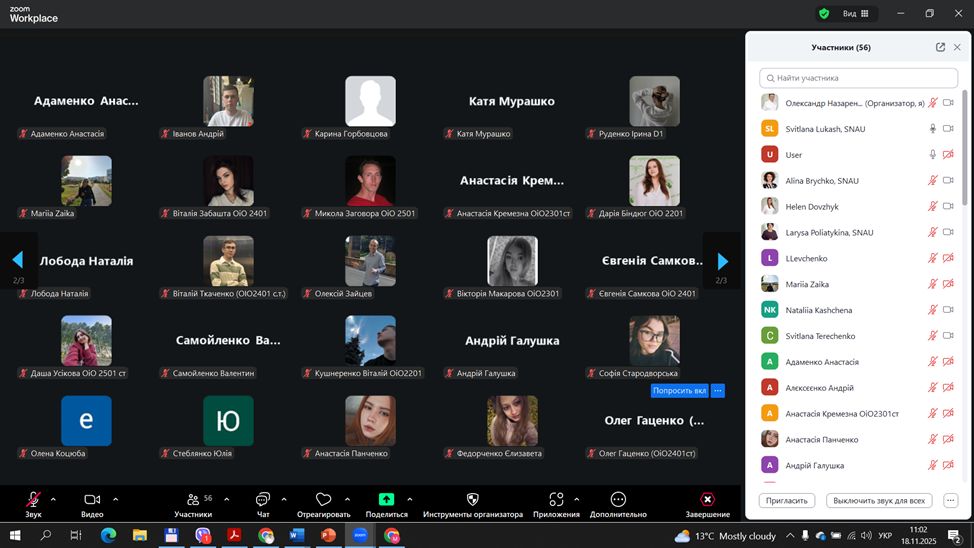974x548 pixels.
Task: Click the Отреагировать reactions heart icon
Action: 323,499
